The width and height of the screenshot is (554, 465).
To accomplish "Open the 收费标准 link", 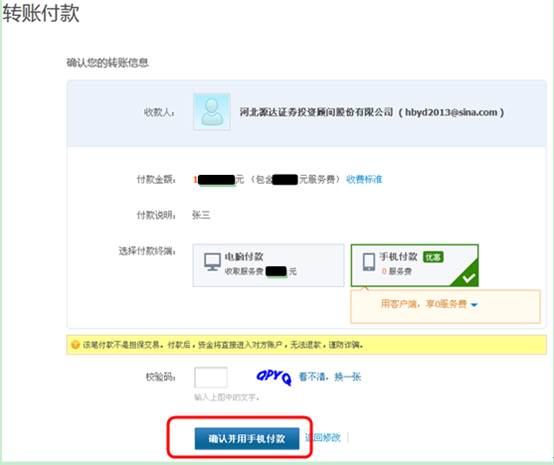I will coord(364,179).
